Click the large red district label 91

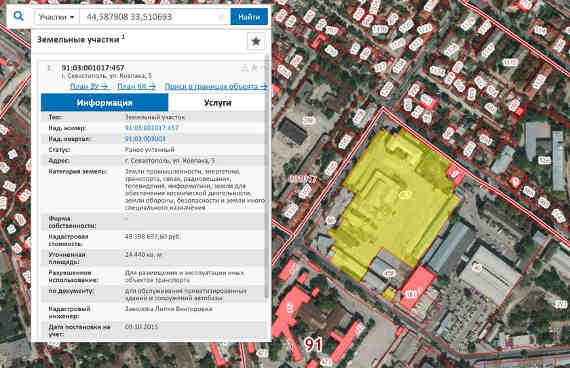313,344
